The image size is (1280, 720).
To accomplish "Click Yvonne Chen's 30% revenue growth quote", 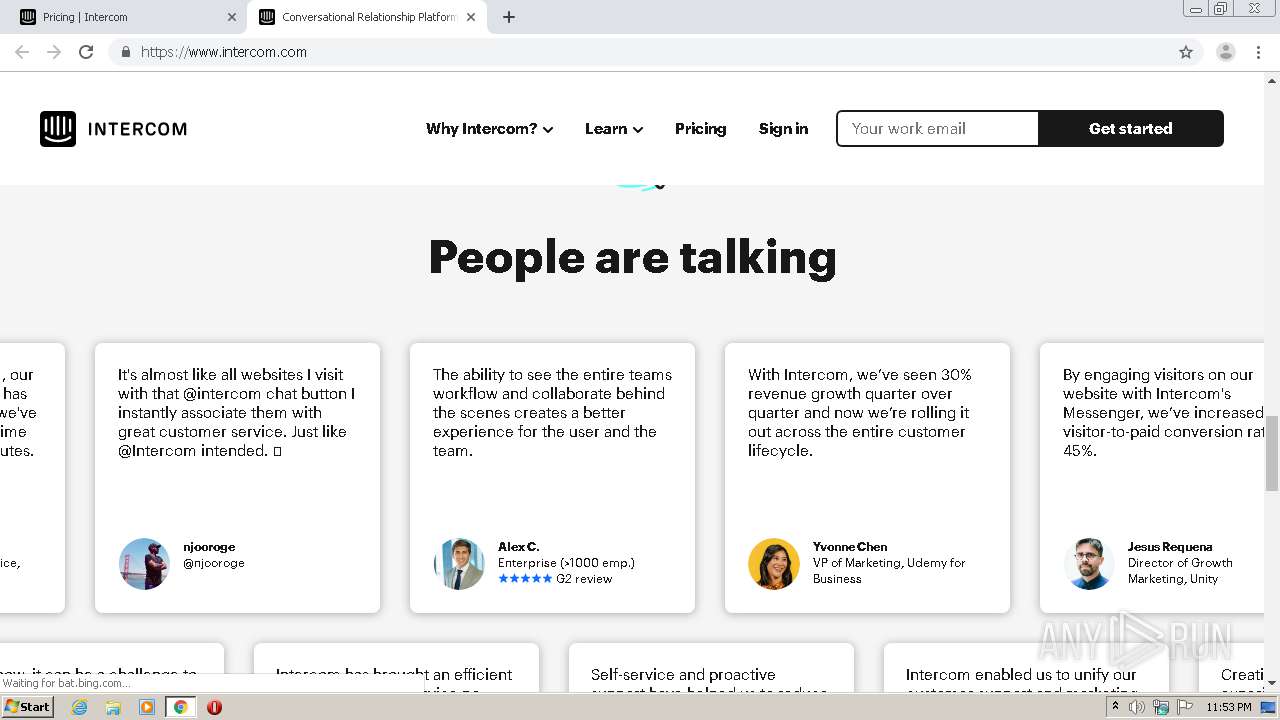I will [x=860, y=412].
